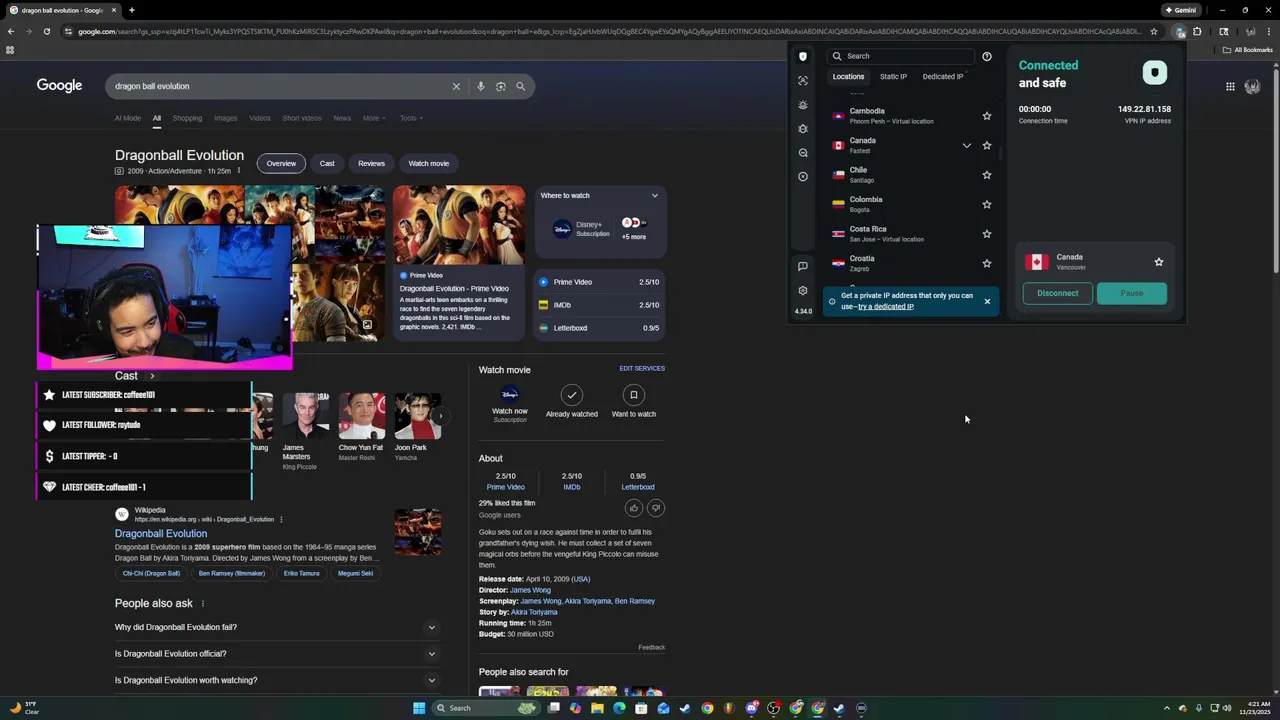The width and height of the screenshot is (1280, 720).
Task: Click the thumbs up like icon
Action: point(633,508)
